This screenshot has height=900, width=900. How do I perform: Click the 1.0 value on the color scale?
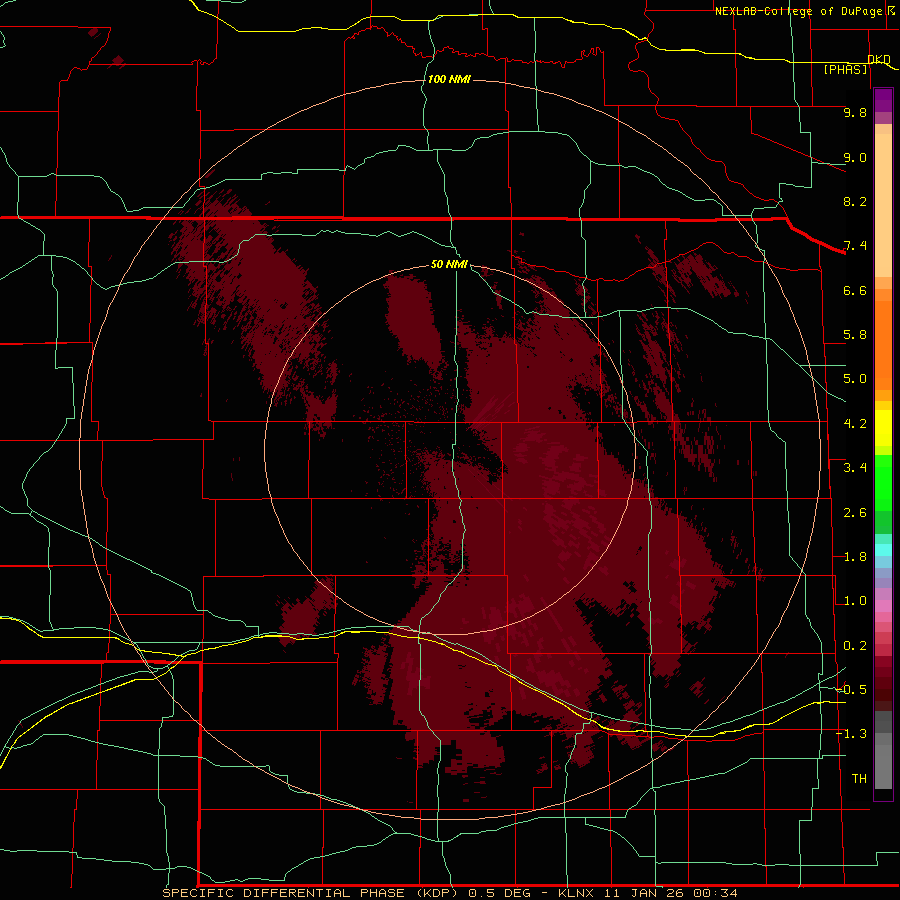pos(855,601)
